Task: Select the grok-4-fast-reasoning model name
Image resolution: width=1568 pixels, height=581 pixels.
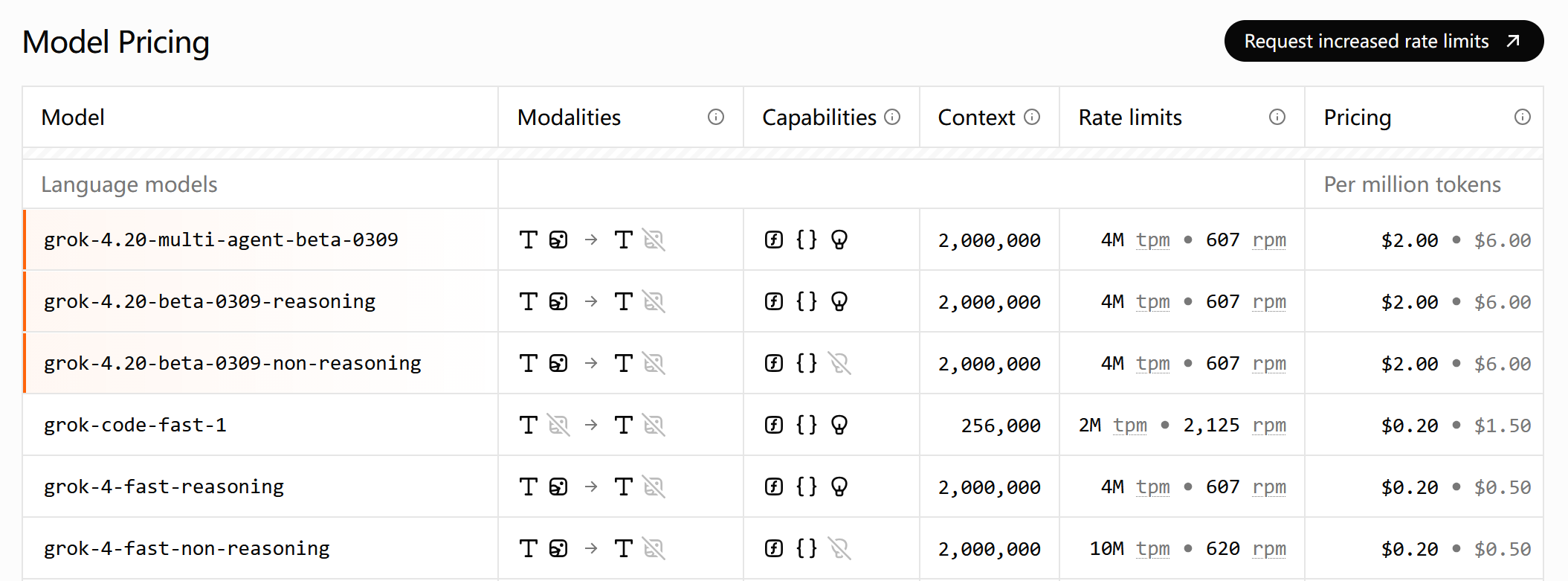Action: [x=164, y=487]
